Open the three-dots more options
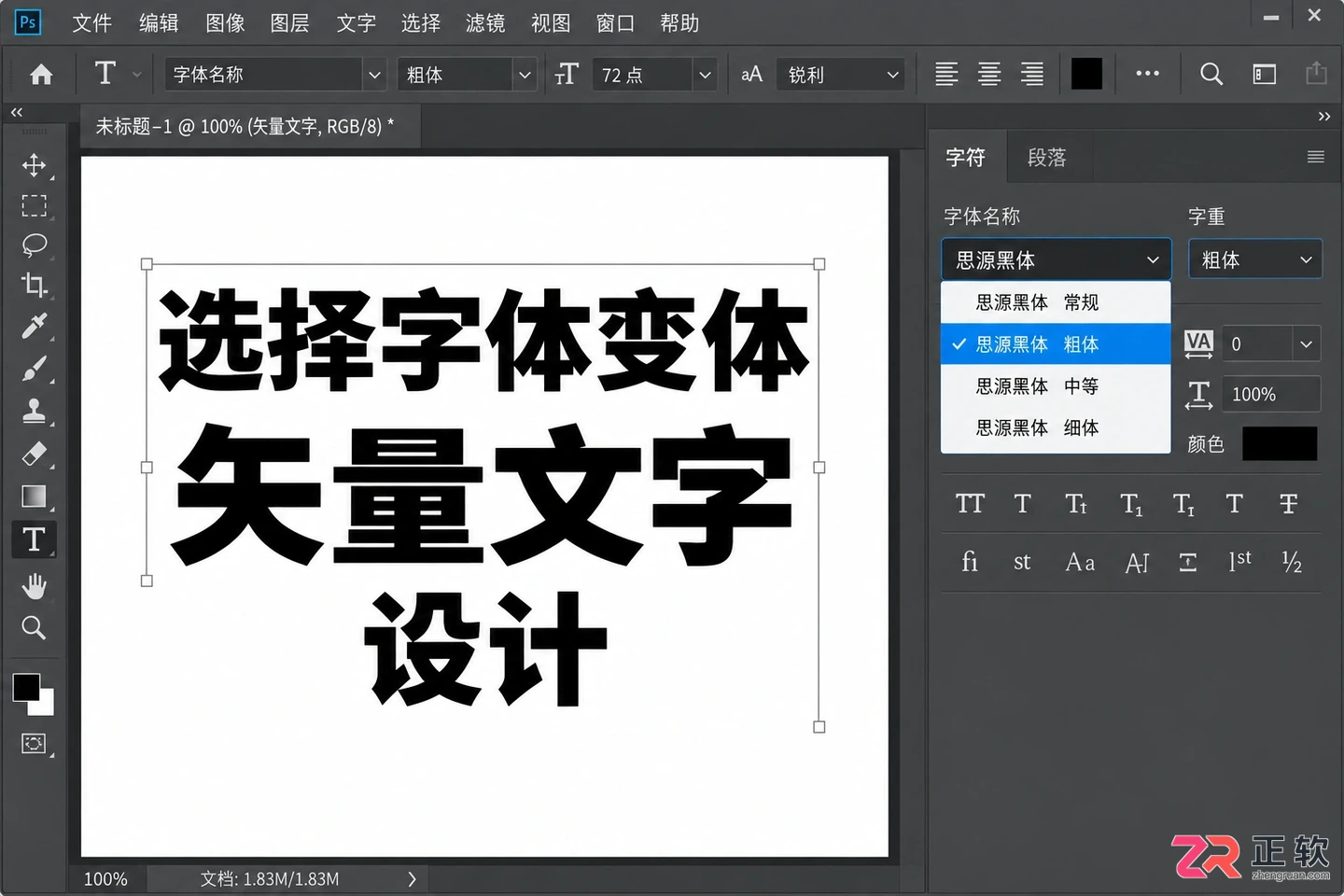This screenshot has width=1344, height=896. (1148, 73)
